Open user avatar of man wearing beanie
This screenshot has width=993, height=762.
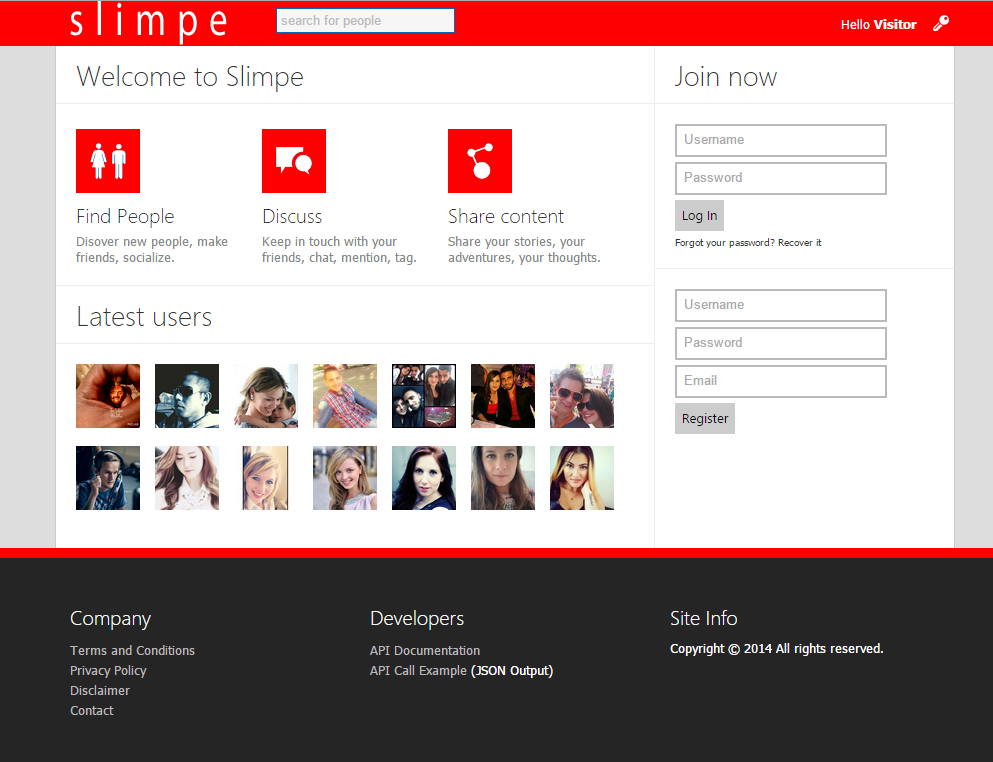click(x=108, y=478)
